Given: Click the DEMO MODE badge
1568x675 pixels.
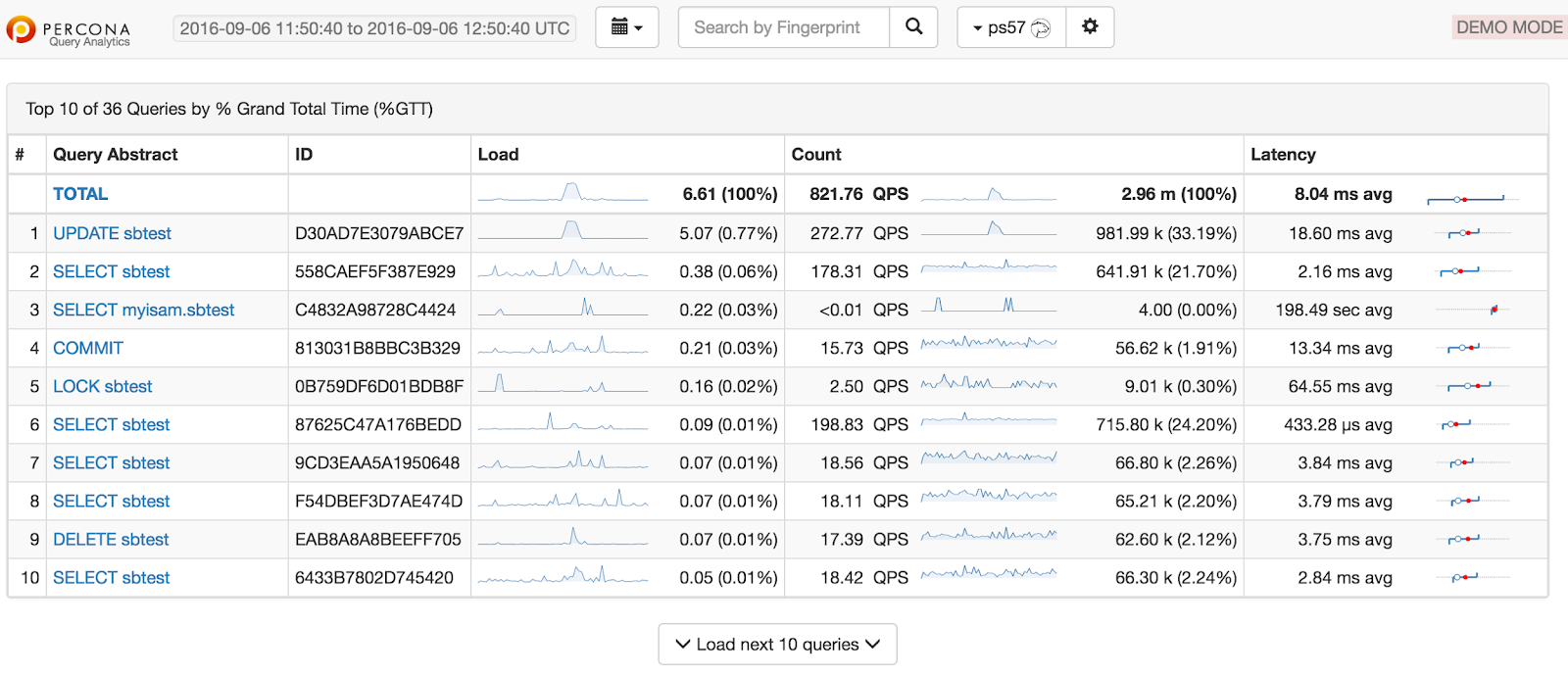Looking at the screenshot, I should coord(1509,27).
